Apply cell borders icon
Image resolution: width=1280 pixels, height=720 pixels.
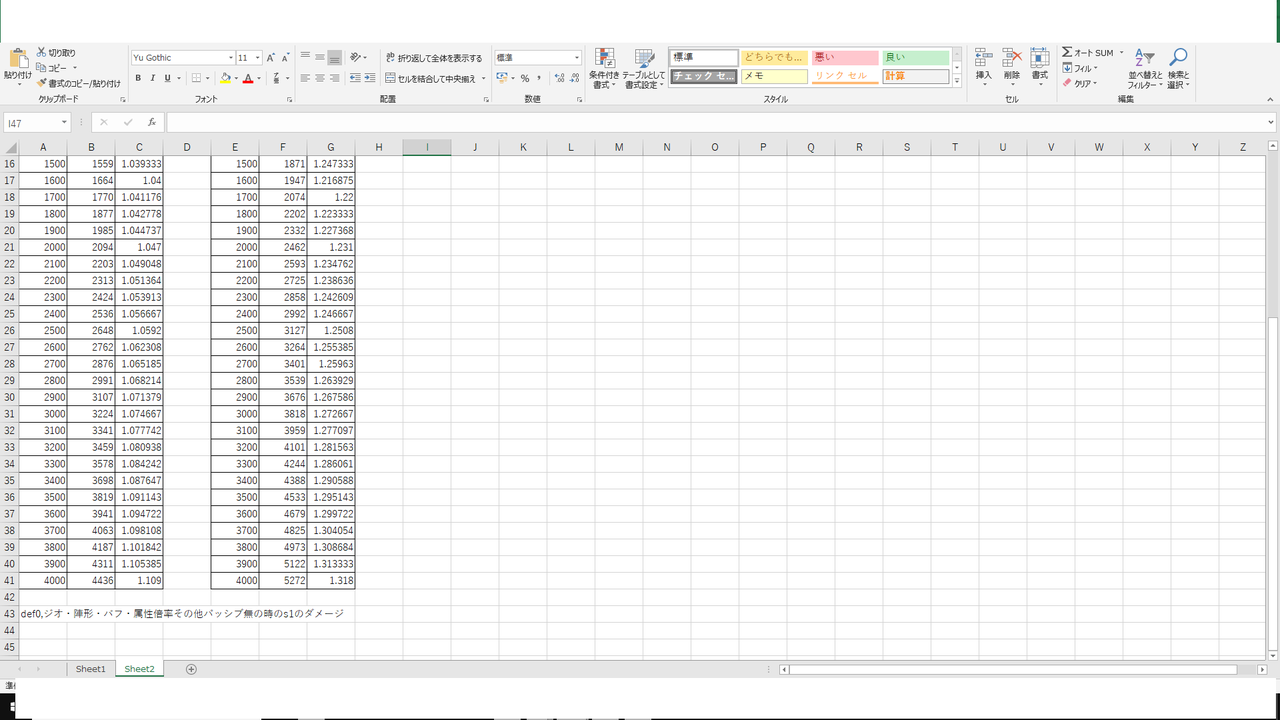coord(196,78)
